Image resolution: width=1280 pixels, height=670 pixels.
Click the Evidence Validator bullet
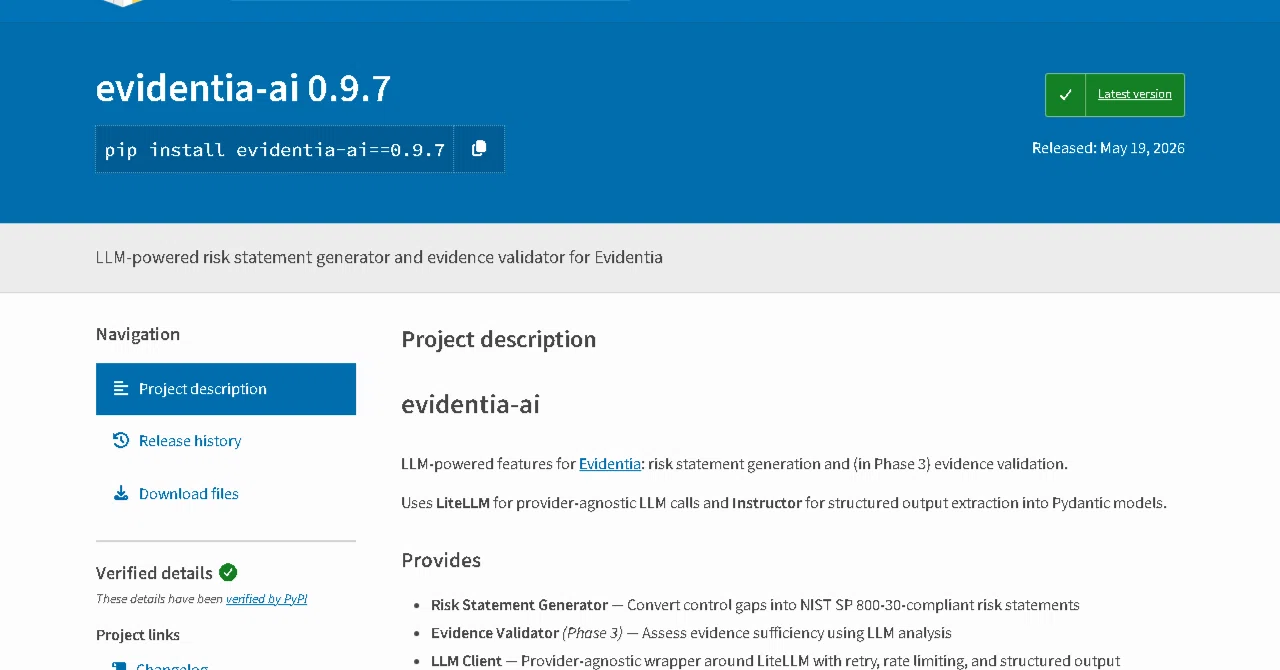pos(691,633)
